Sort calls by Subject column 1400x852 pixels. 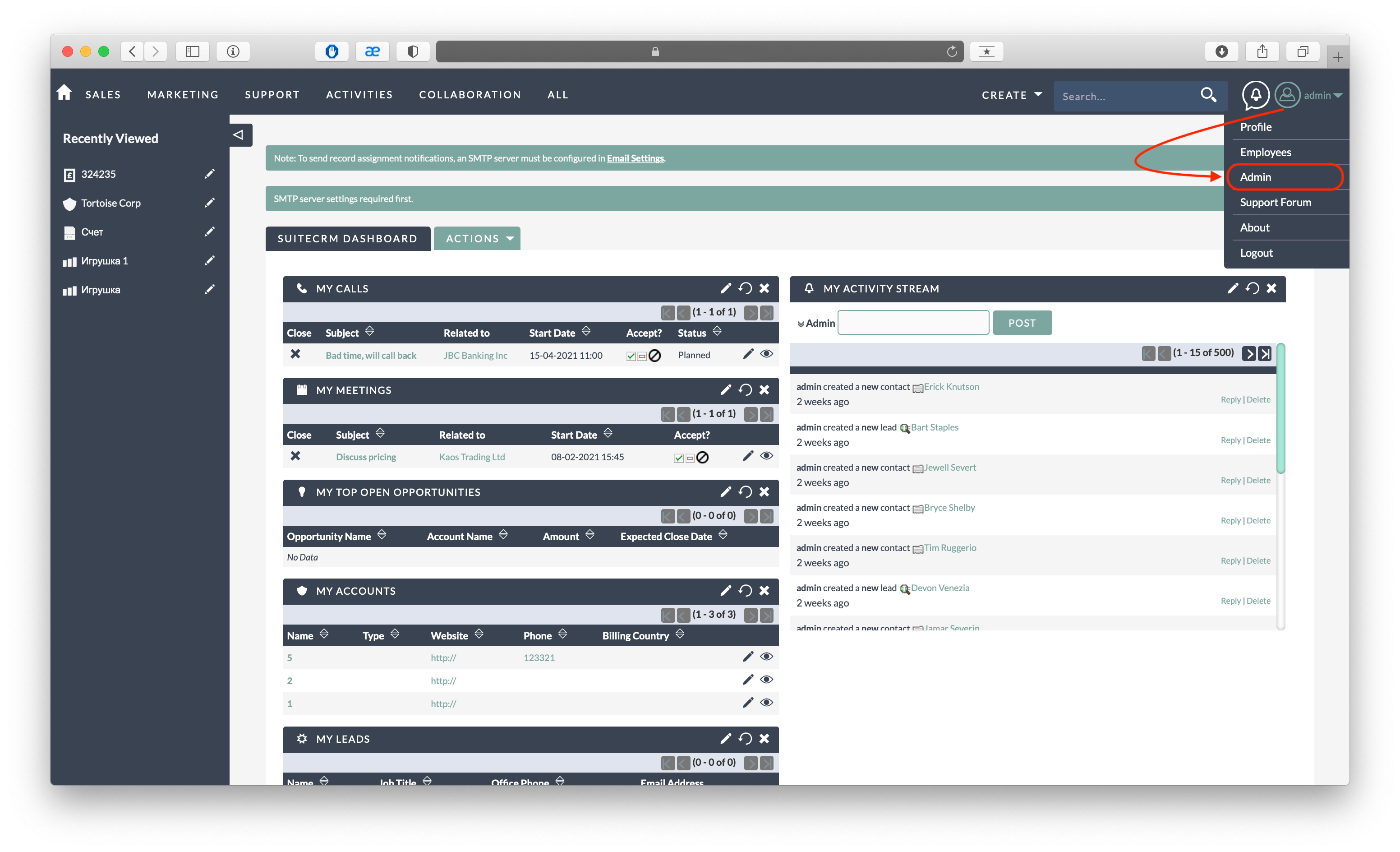(369, 331)
